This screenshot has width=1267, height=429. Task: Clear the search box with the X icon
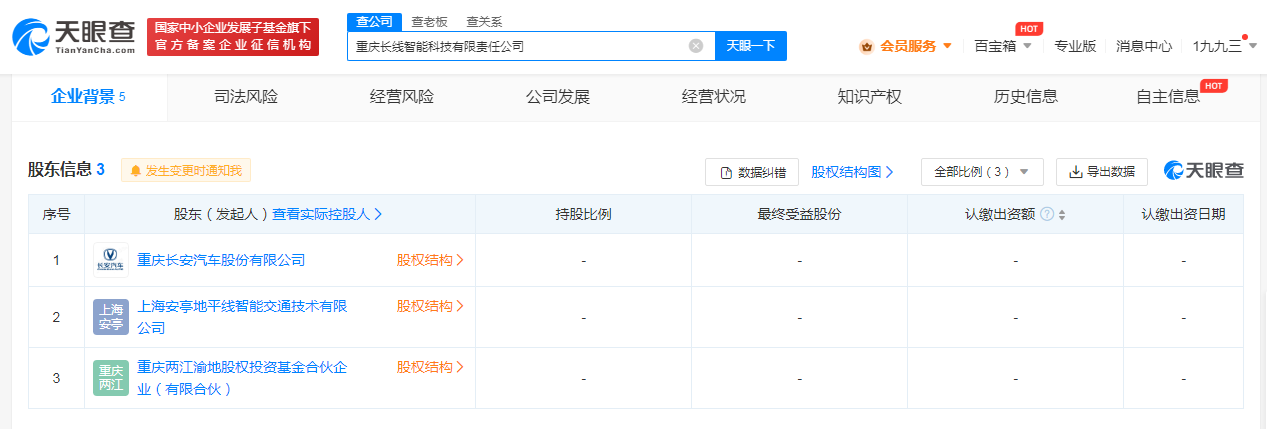(x=696, y=46)
